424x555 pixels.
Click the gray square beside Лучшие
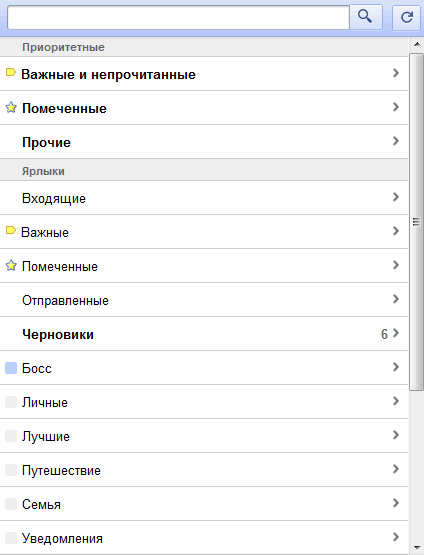(11, 436)
